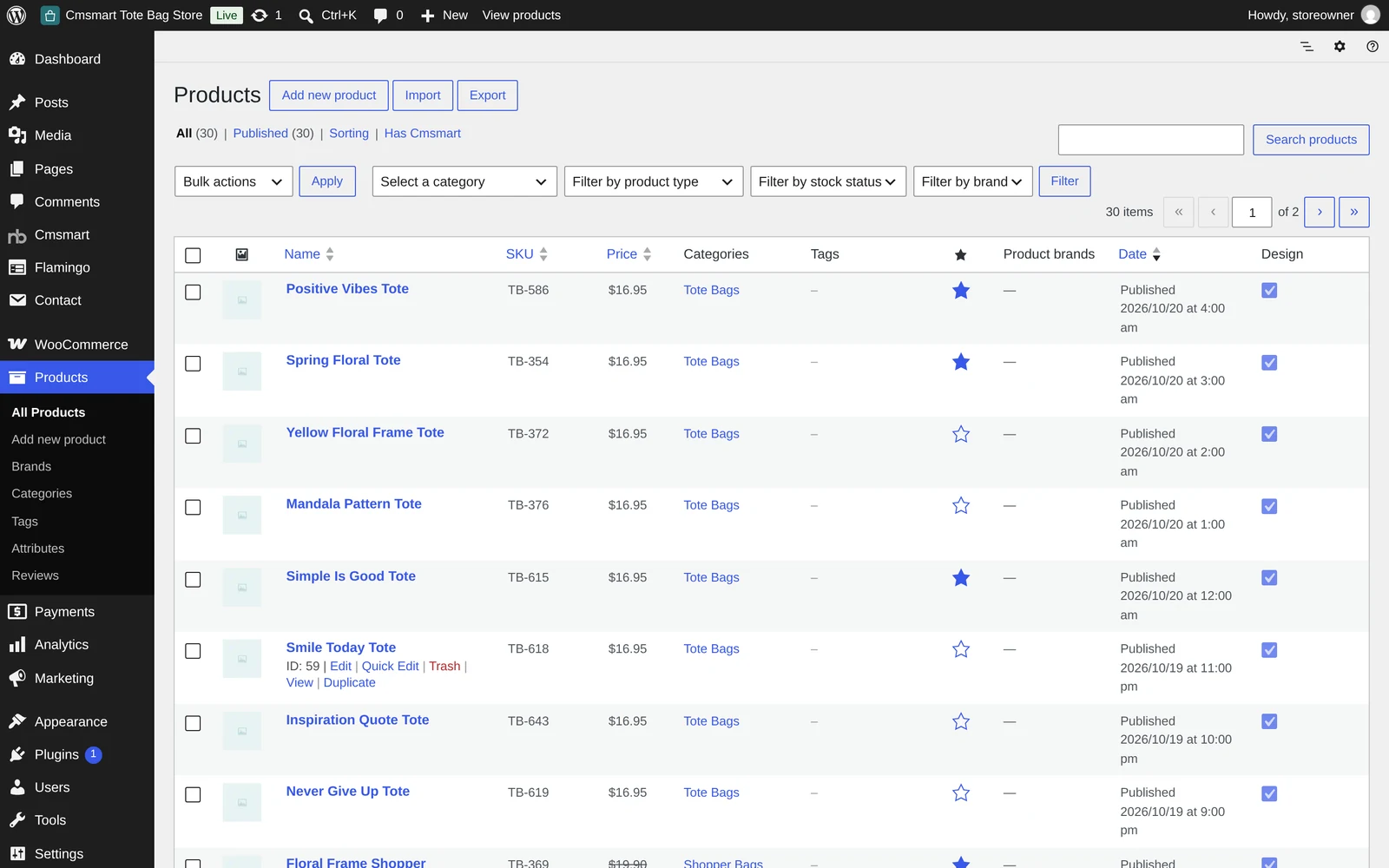Open the Select a category dropdown
Screen dimensions: 1389x868
(x=464, y=181)
